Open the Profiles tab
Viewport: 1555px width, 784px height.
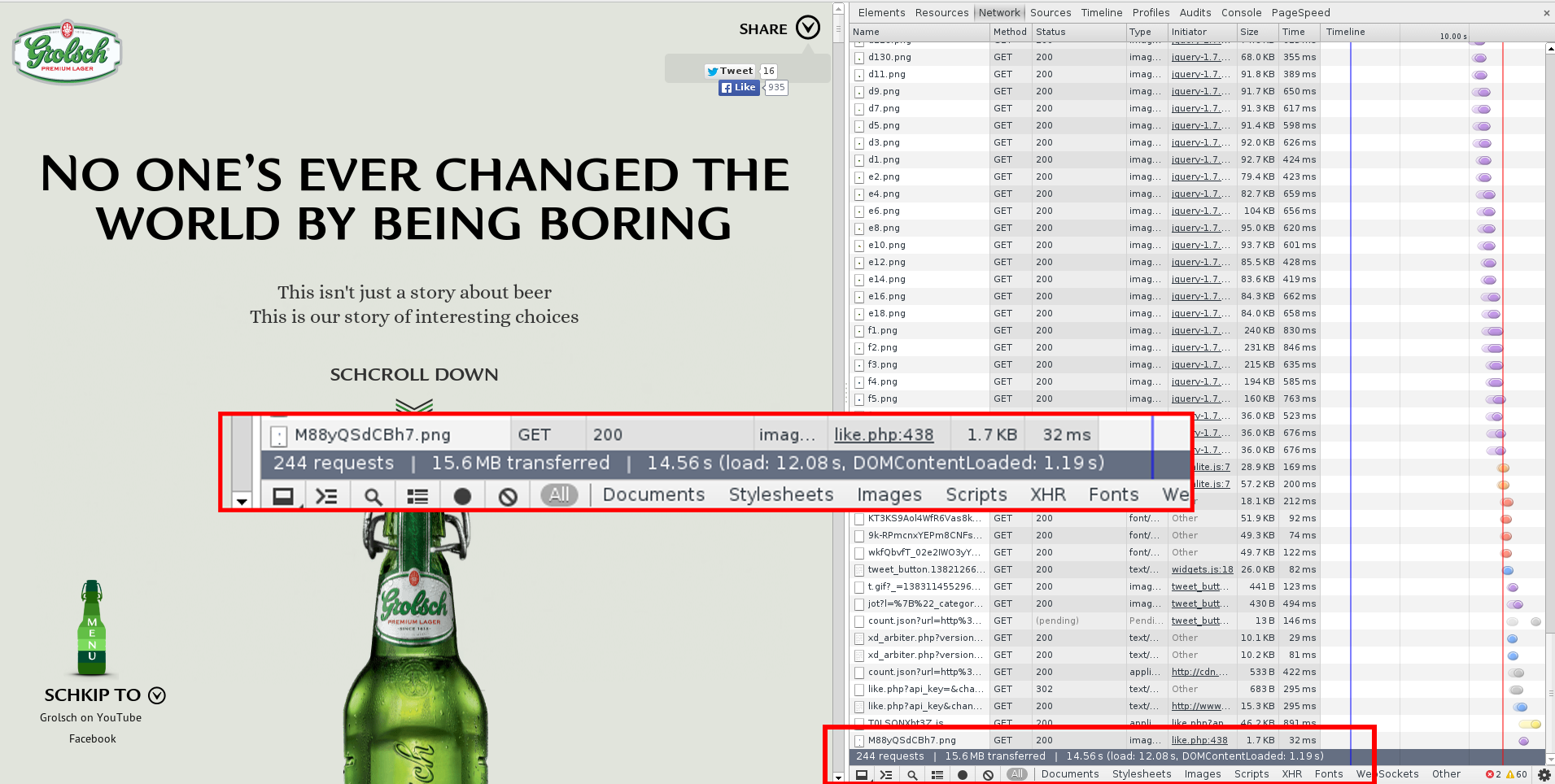pyautogui.click(x=1151, y=13)
